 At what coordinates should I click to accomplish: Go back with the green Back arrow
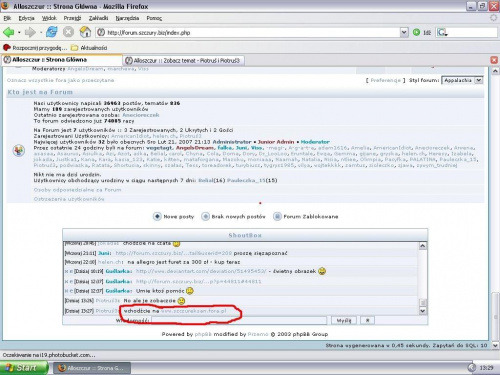(8, 32)
